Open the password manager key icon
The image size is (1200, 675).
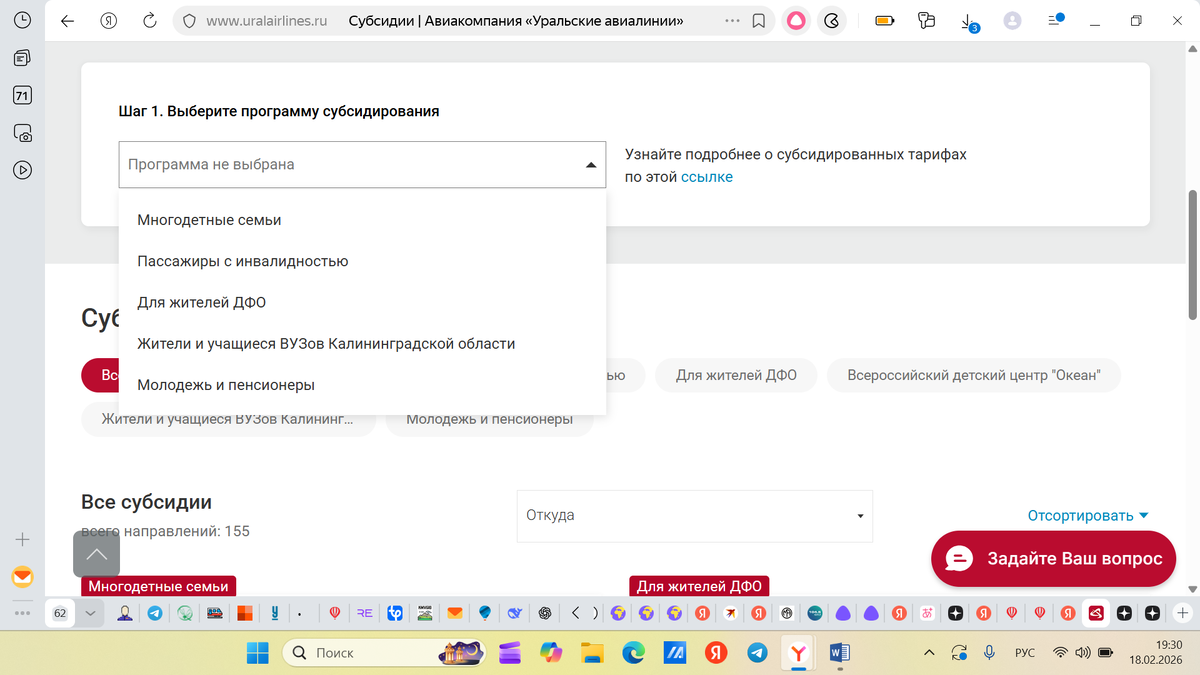coord(926,20)
